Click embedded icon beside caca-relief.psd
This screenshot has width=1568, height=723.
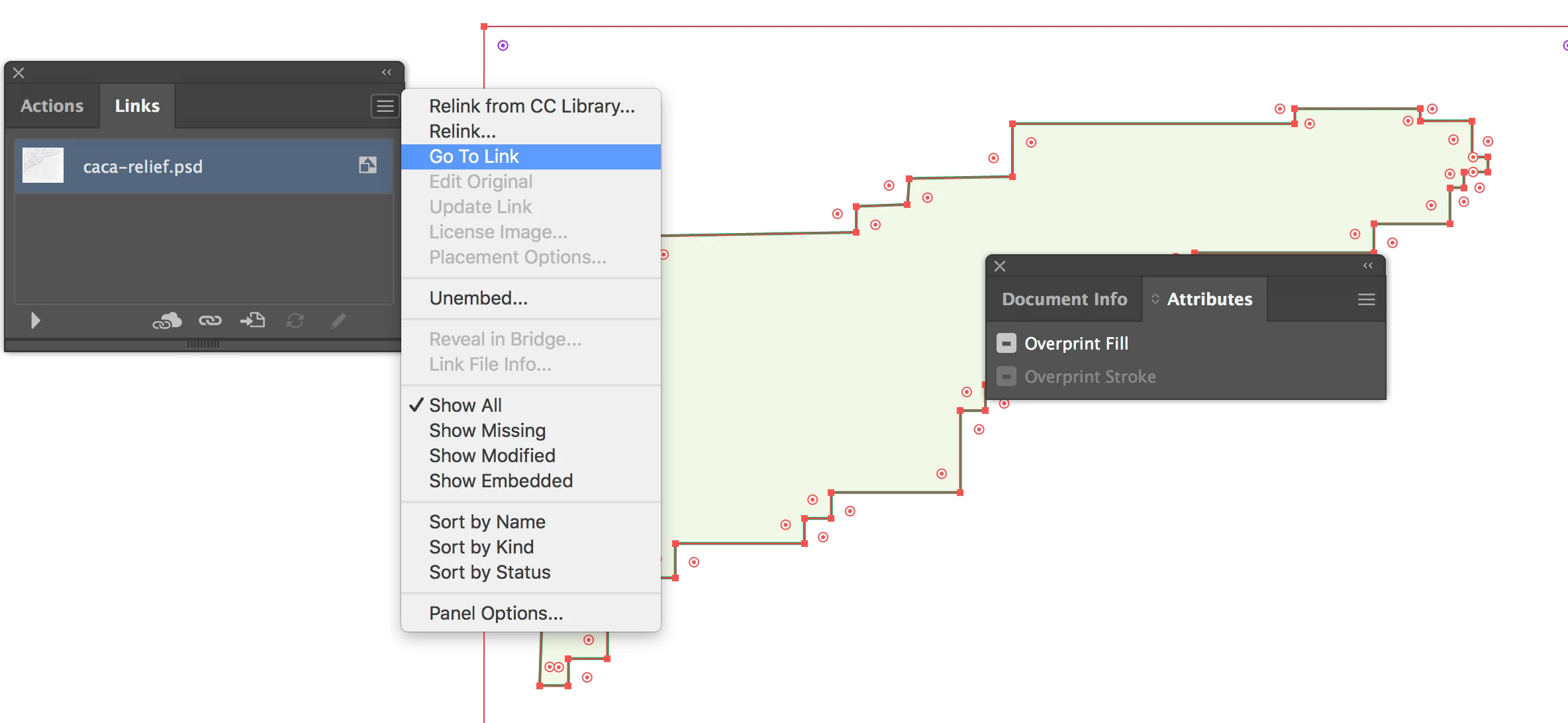[367, 166]
